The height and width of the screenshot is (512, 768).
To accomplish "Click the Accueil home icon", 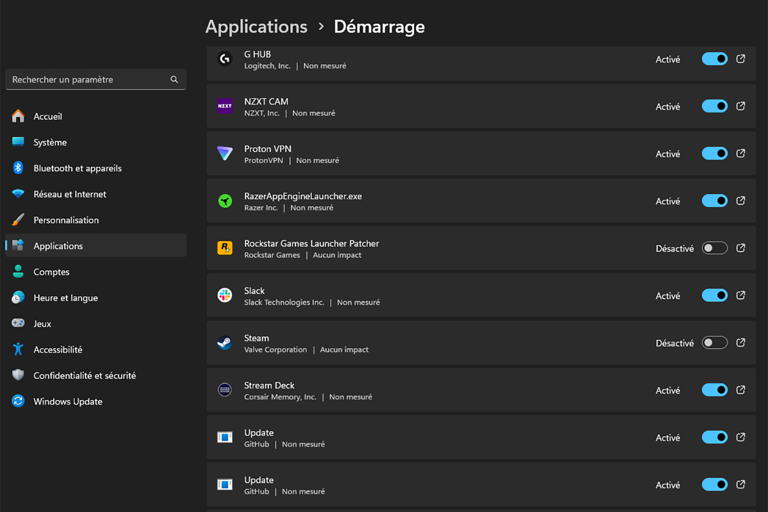I will (x=18, y=116).
